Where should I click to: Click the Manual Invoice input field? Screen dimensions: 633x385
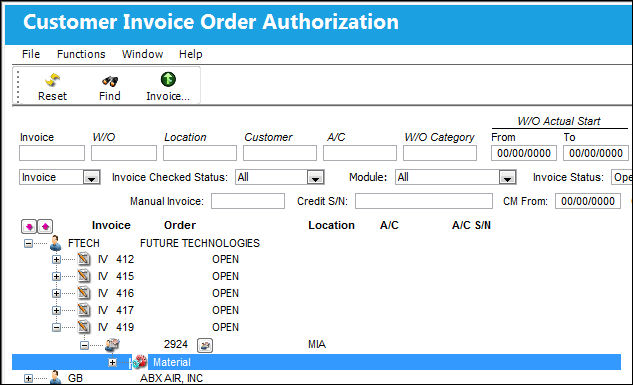tap(248, 201)
